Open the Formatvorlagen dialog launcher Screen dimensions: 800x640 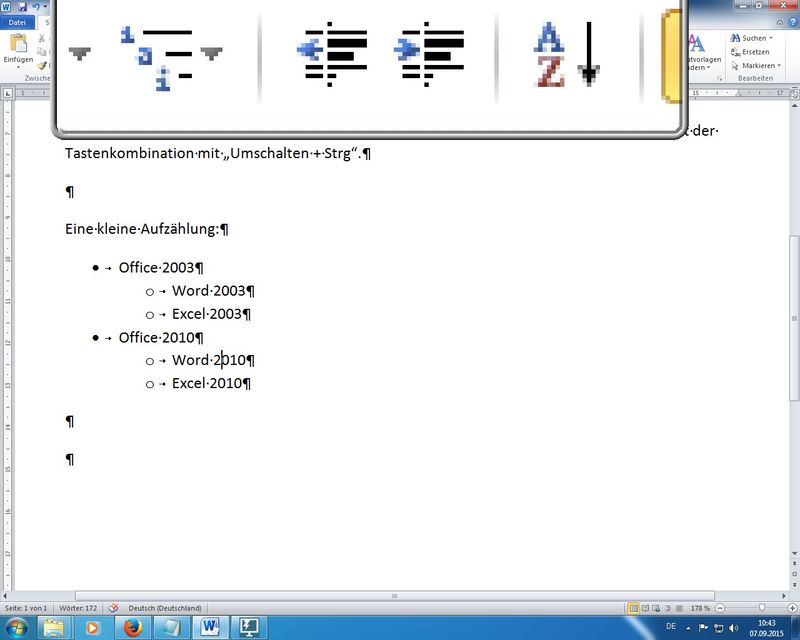click(719, 79)
